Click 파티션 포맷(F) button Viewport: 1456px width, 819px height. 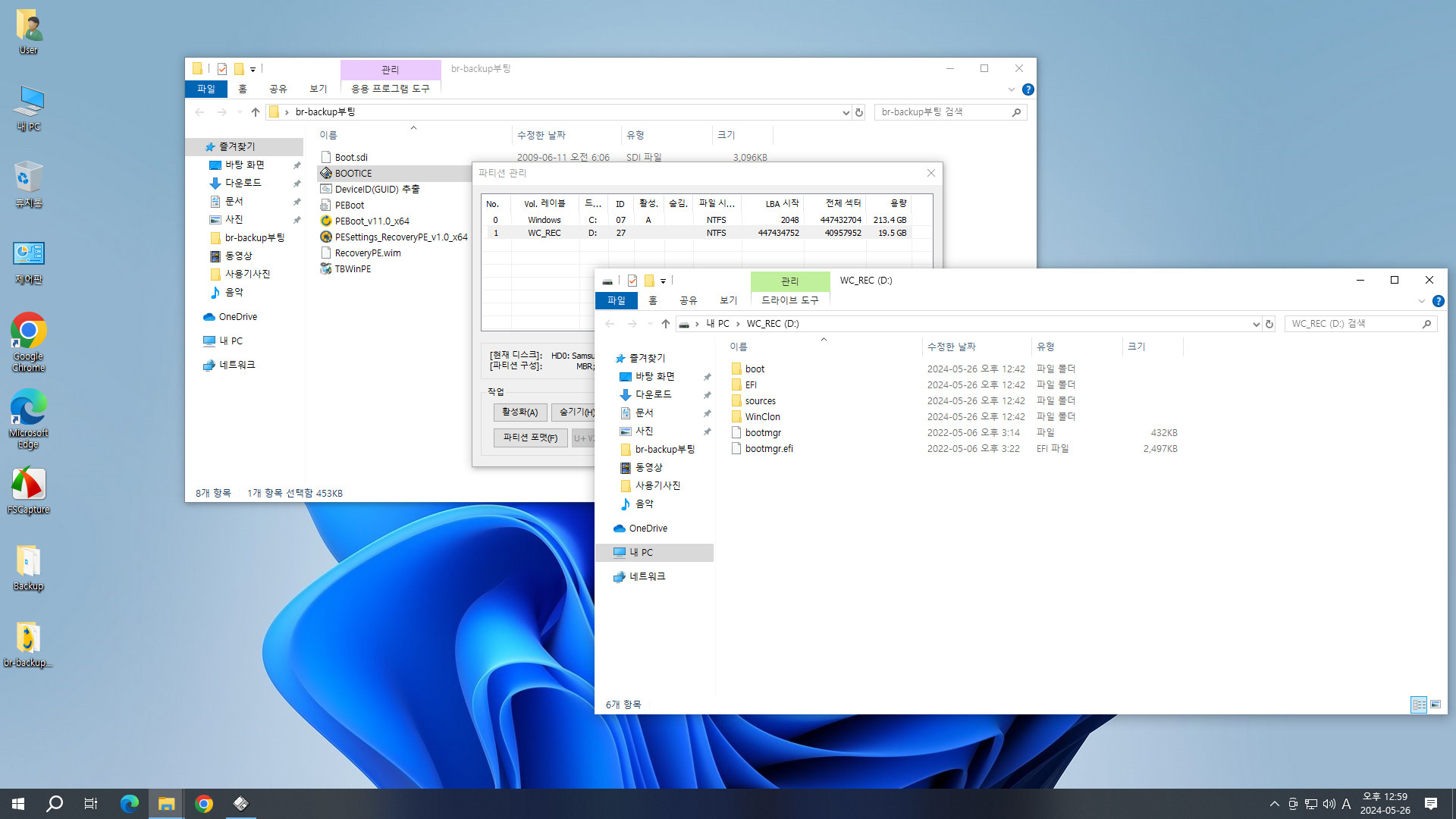click(x=531, y=438)
